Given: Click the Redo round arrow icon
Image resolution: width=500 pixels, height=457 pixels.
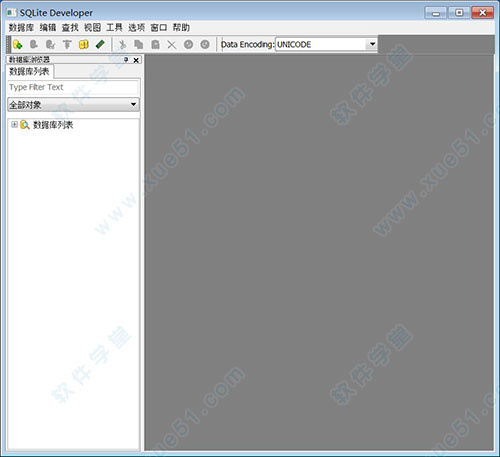Looking at the screenshot, I should click(205, 44).
